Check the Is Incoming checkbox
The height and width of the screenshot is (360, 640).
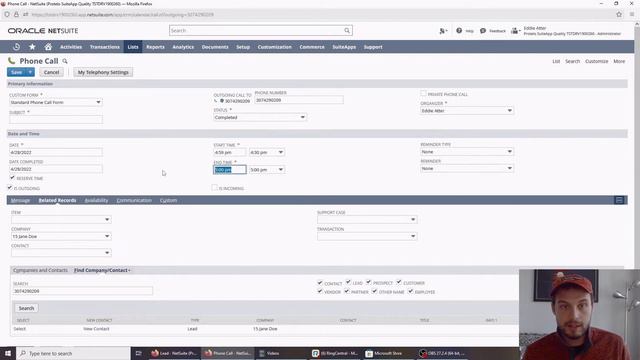point(215,188)
